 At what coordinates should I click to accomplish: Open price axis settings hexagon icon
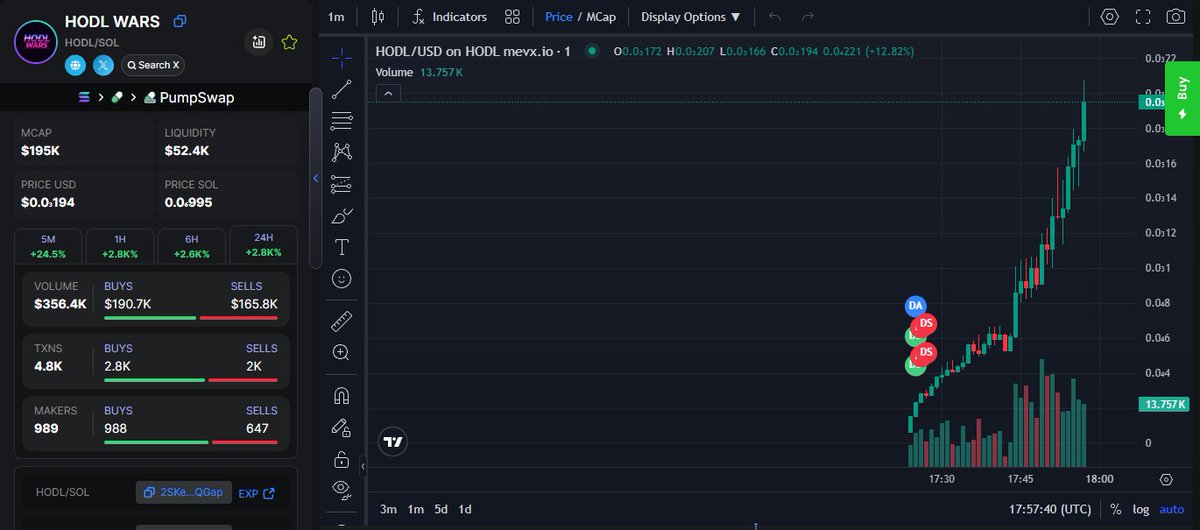coord(1166,479)
